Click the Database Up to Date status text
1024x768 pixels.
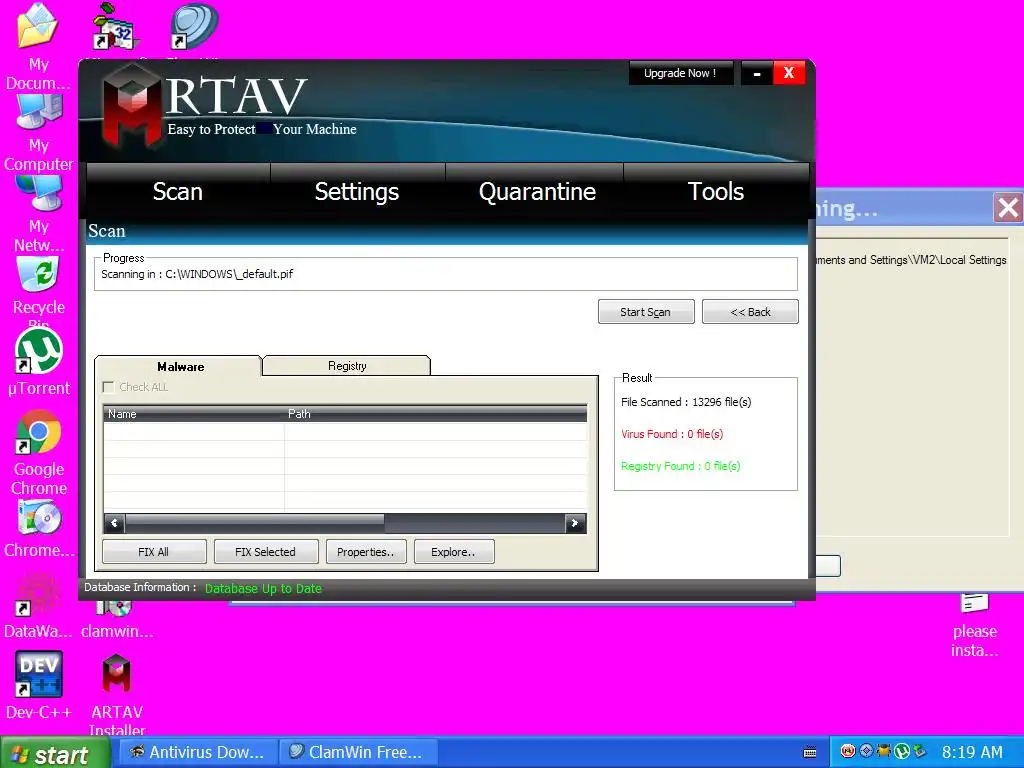tap(263, 588)
